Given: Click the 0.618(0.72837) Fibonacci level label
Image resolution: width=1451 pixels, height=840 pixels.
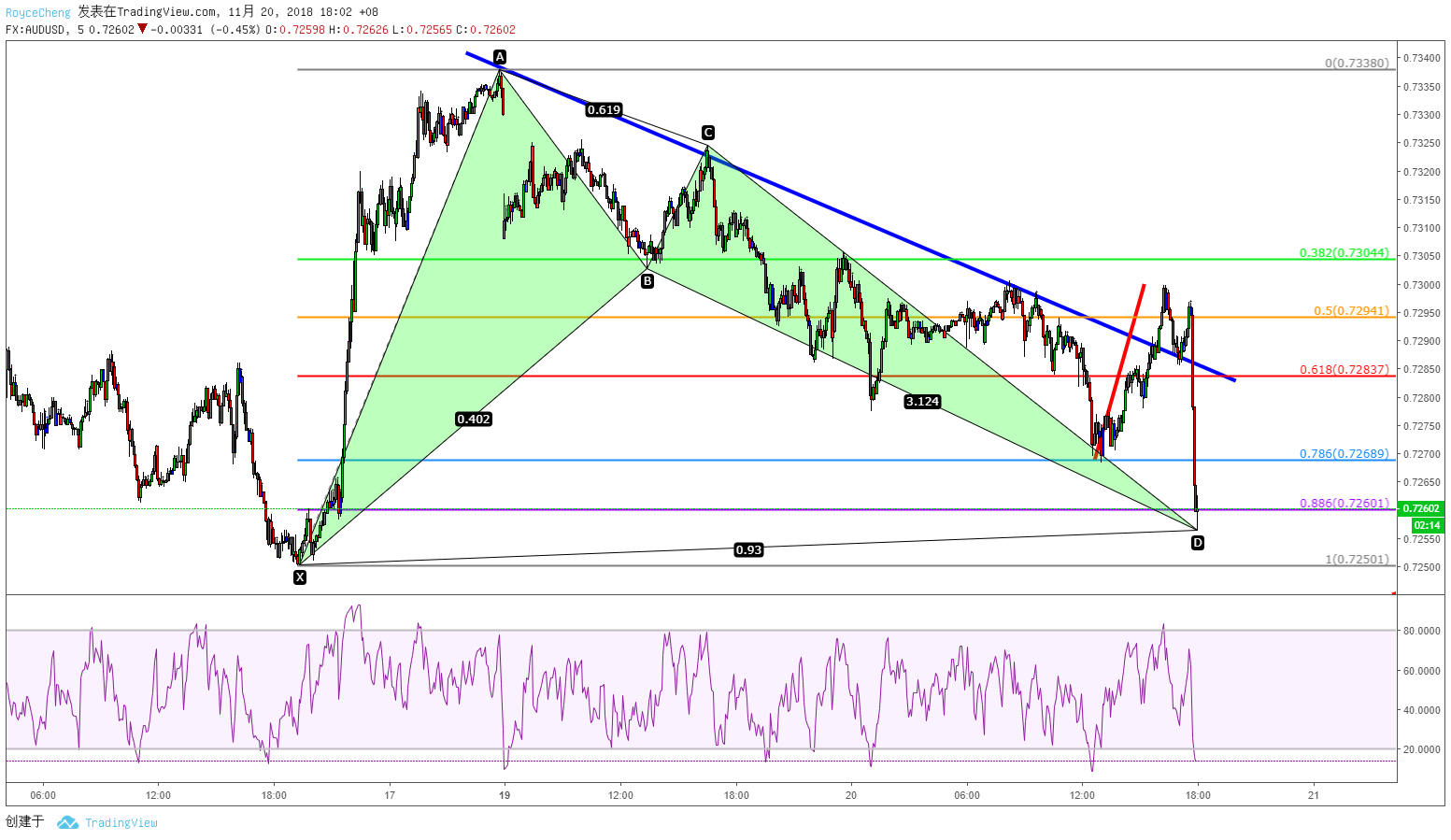Looking at the screenshot, I should [1344, 370].
